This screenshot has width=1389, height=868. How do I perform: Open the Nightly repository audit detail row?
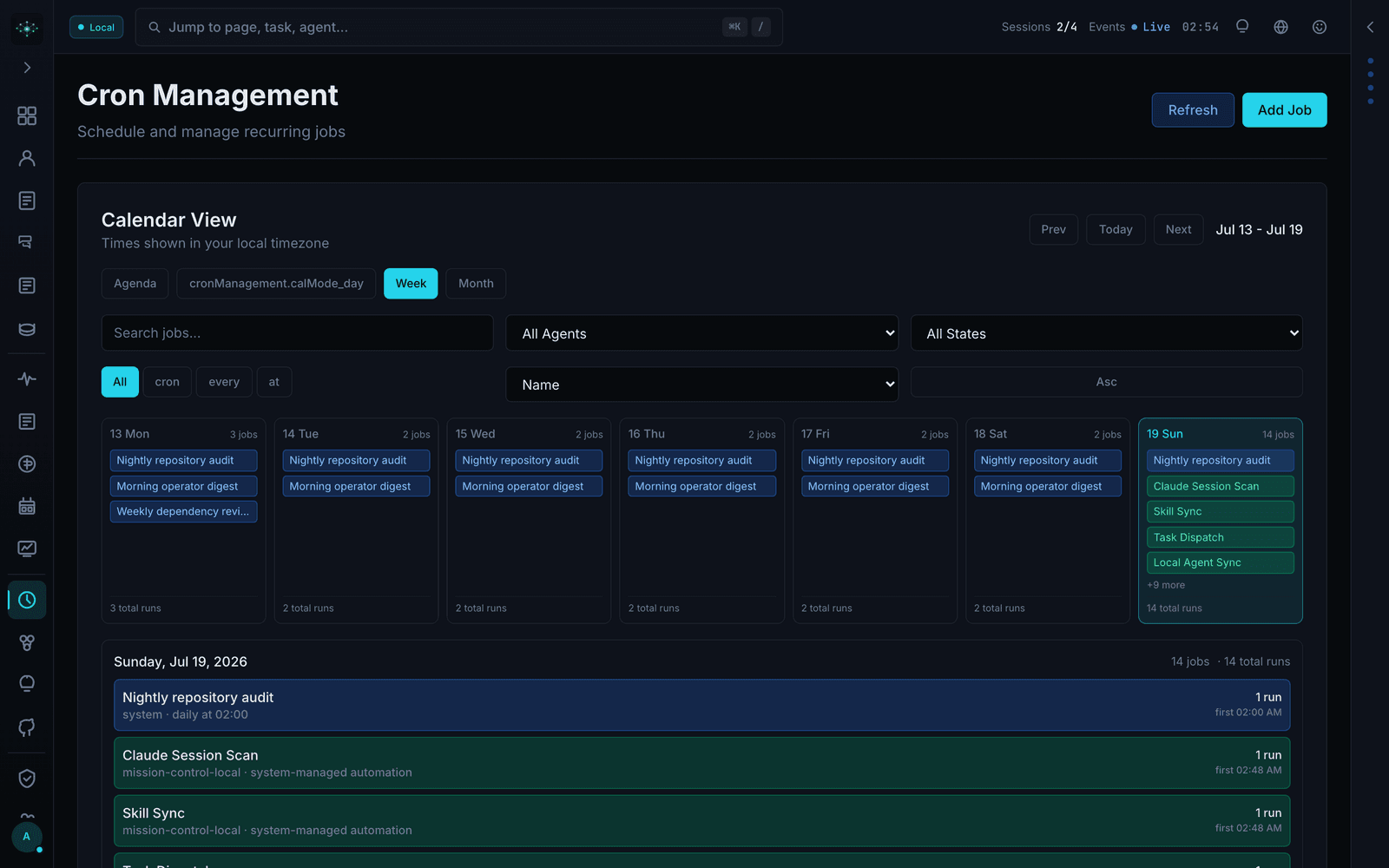tap(701, 705)
